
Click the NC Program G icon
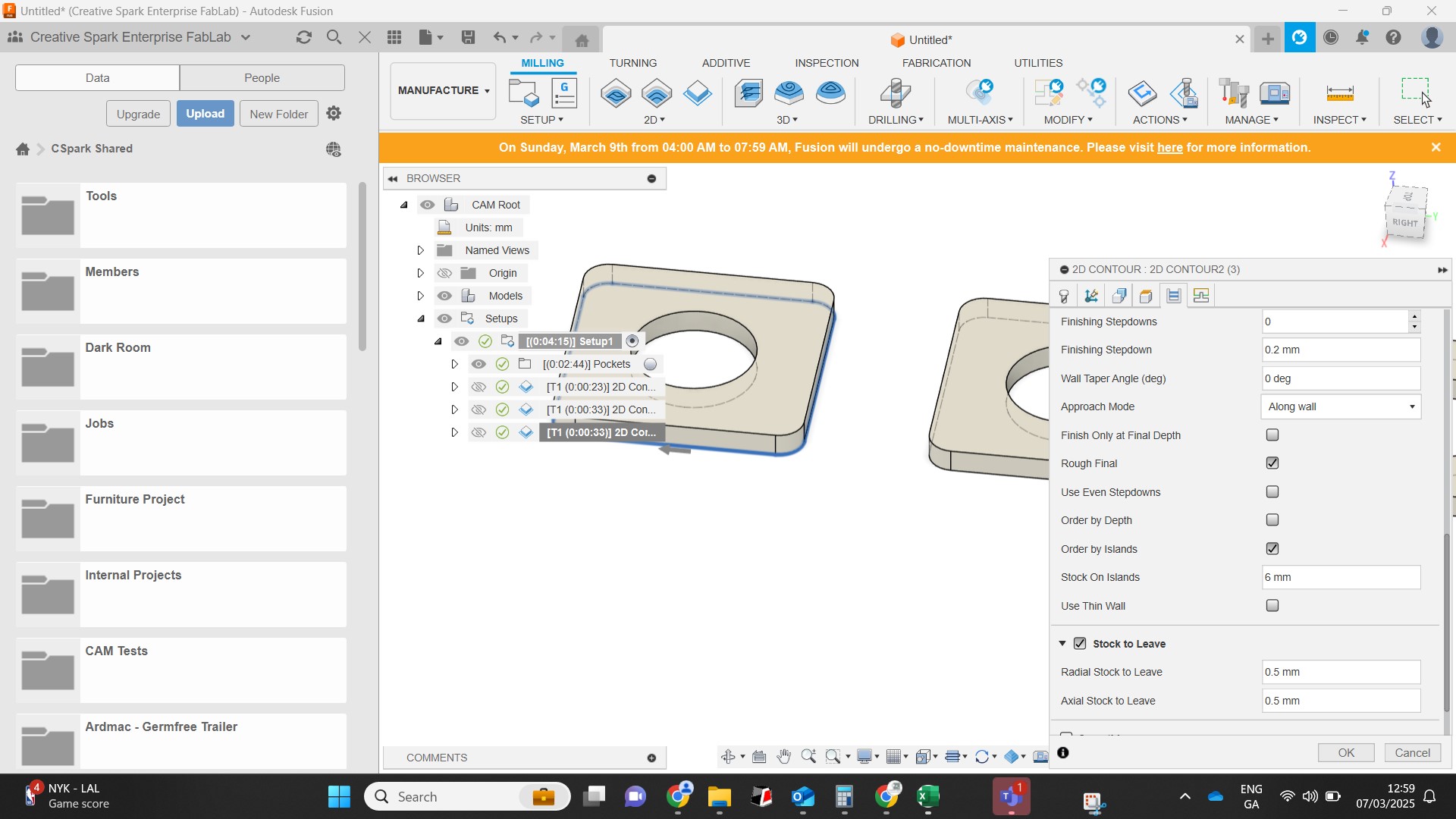pyautogui.click(x=564, y=93)
